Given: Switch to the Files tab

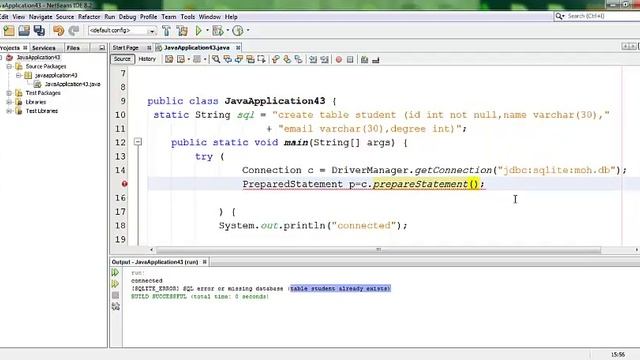Looking at the screenshot, I should point(73,48).
